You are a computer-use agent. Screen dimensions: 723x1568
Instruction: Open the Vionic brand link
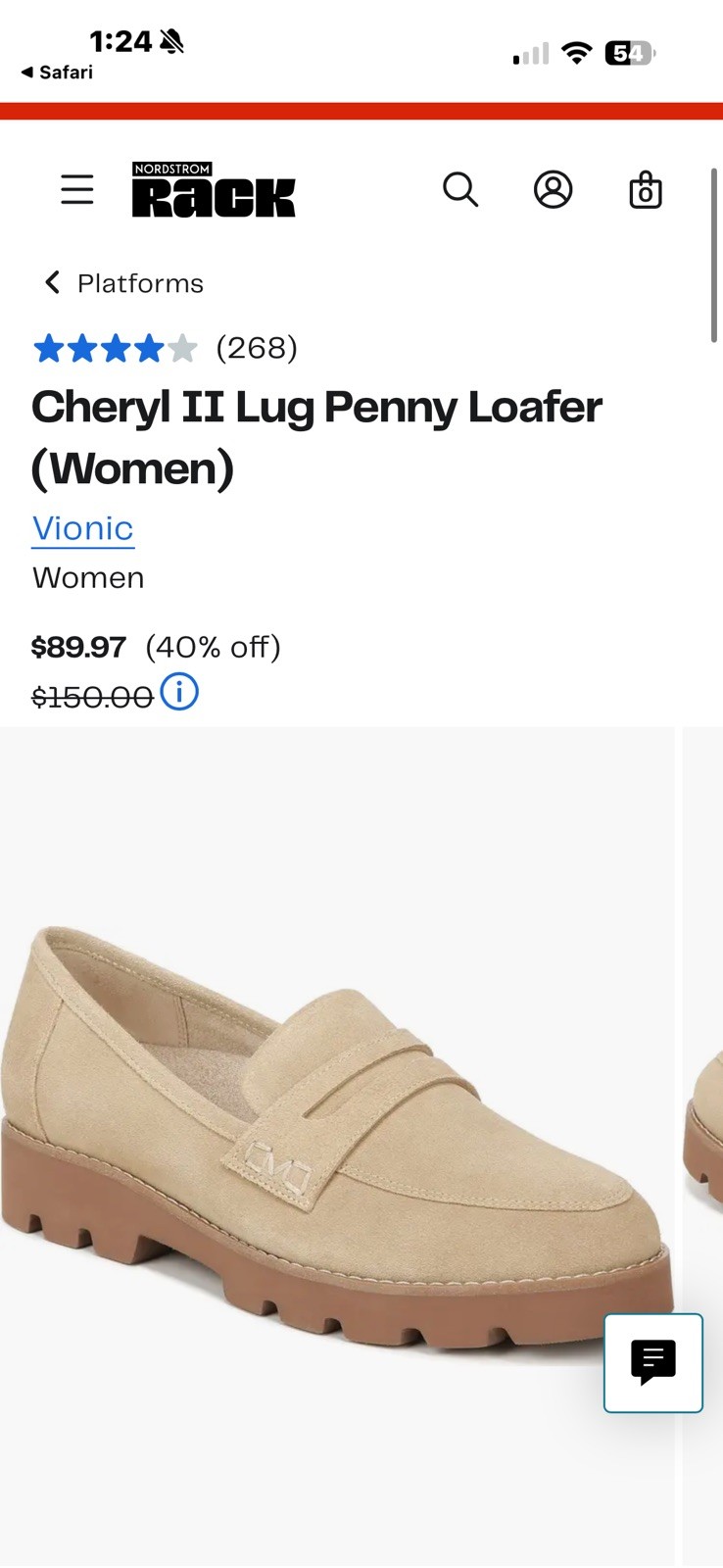tap(83, 528)
